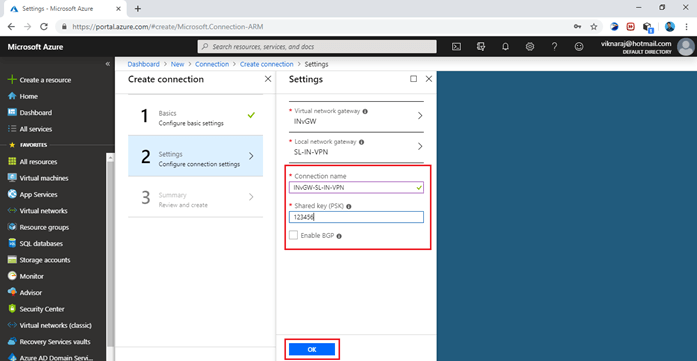Click the New breadcrumb link
This screenshot has height=361, width=697.
[x=177, y=64]
